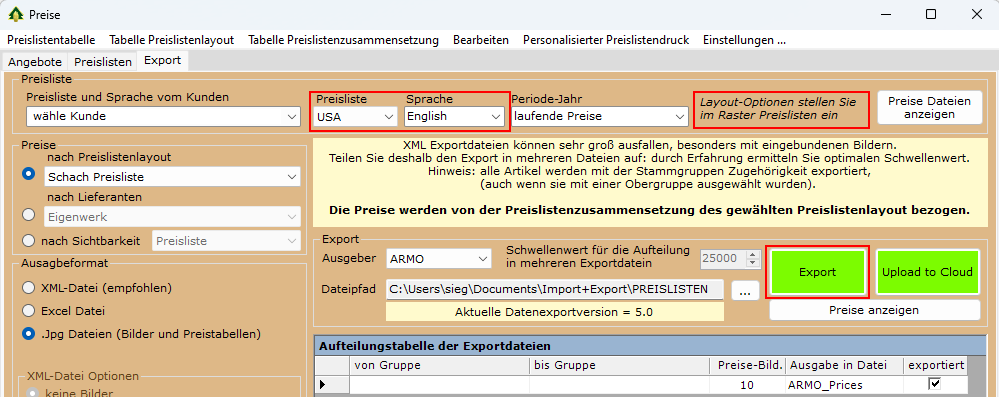
Task: Select 'keine Bilder' XML option radio
Action: (x=32, y=393)
